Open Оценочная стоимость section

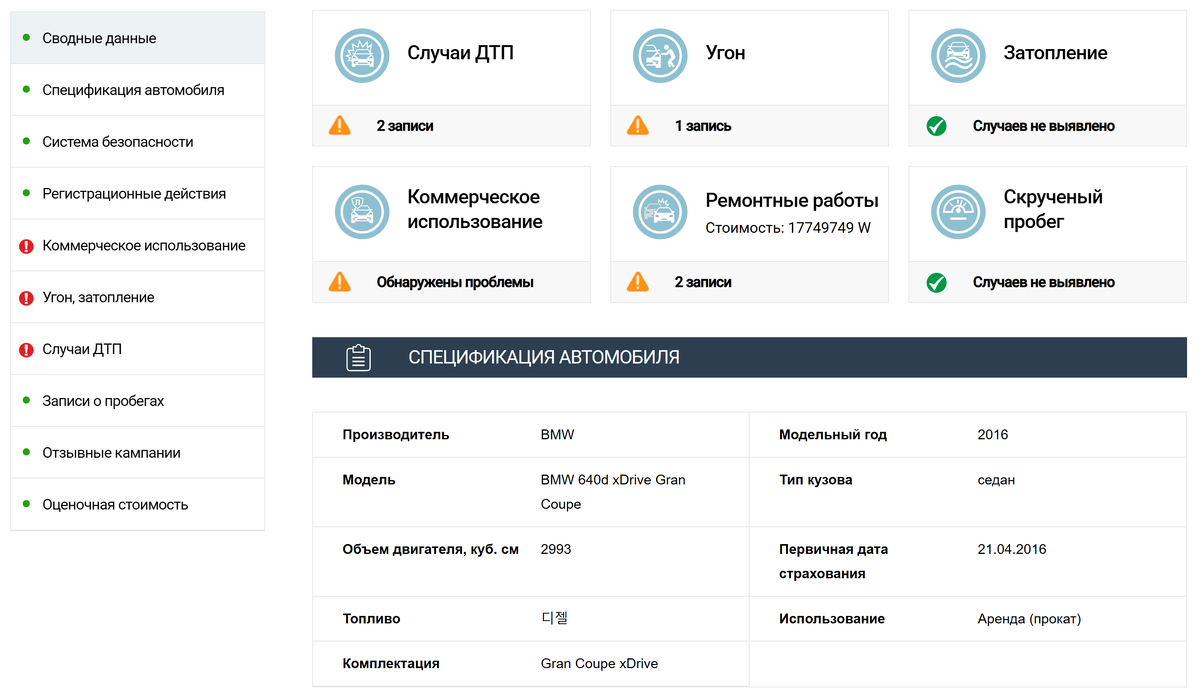138,505
